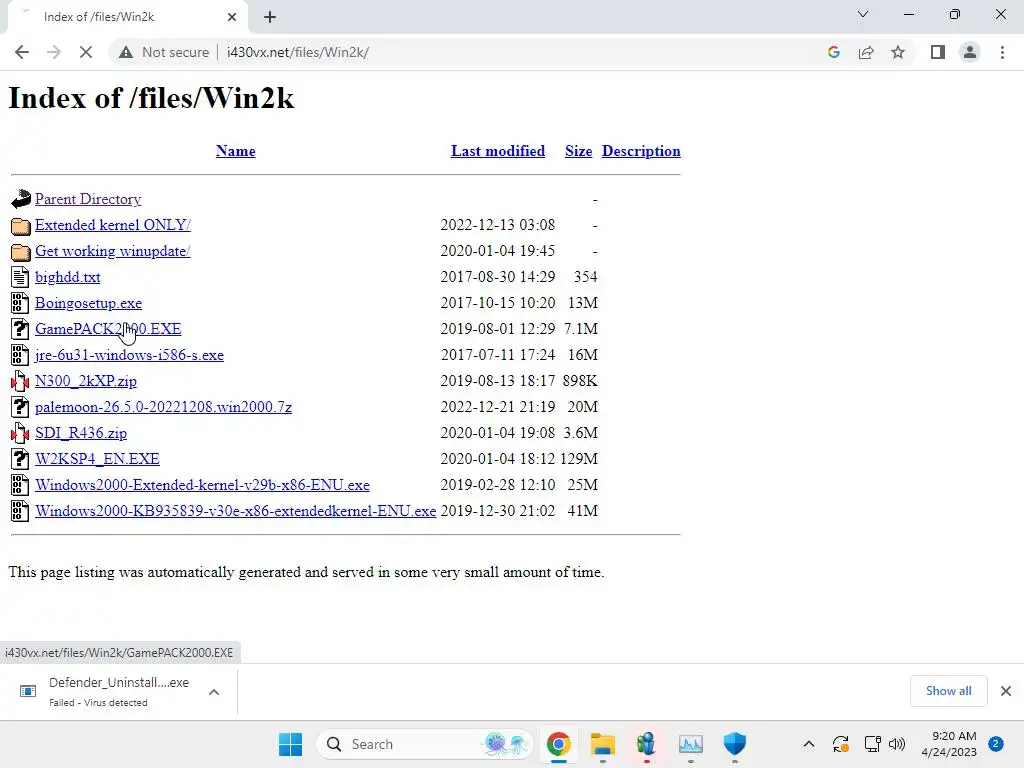Open the Parent Directory link
The width and height of the screenshot is (1024, 768).
pyautogui.click(x=88, y=199)
